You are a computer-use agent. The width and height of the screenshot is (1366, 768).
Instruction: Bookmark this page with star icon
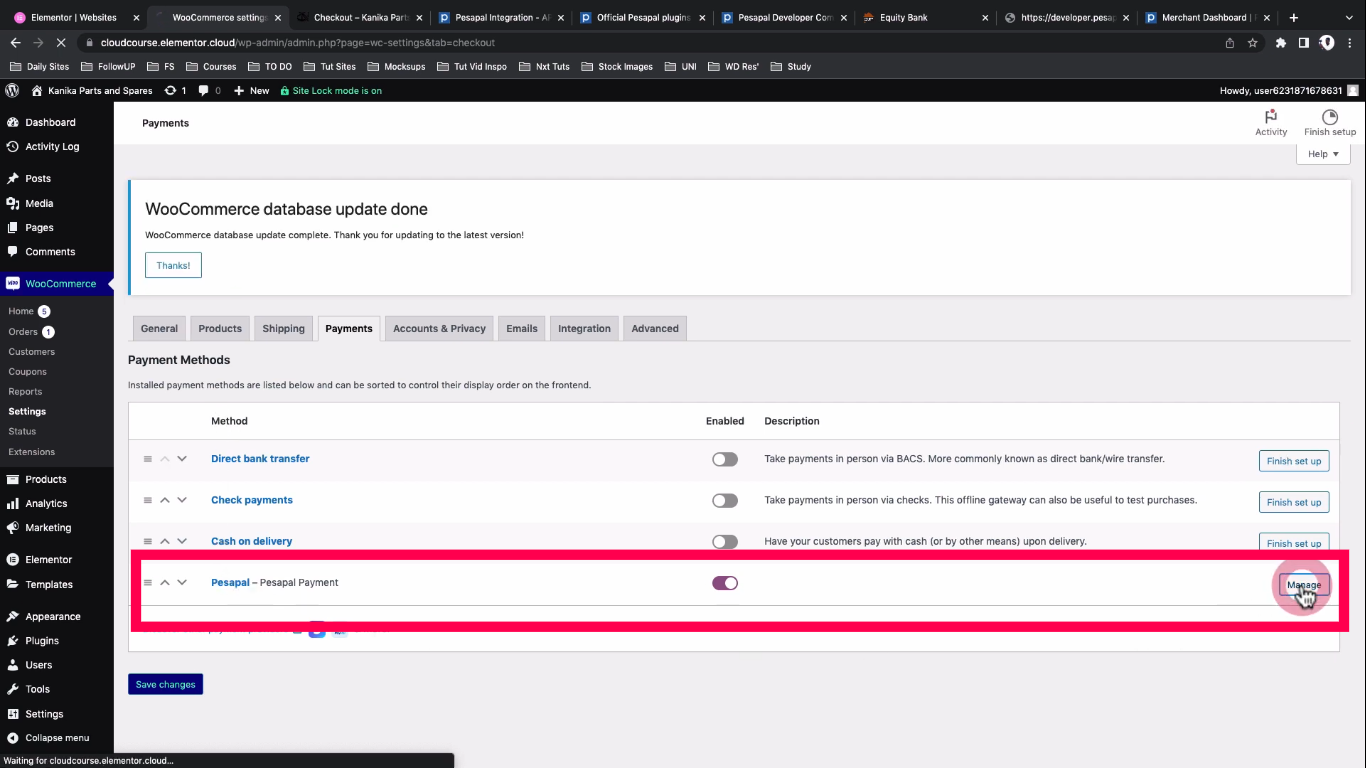pyautogui.click(x=1252, y=43)
